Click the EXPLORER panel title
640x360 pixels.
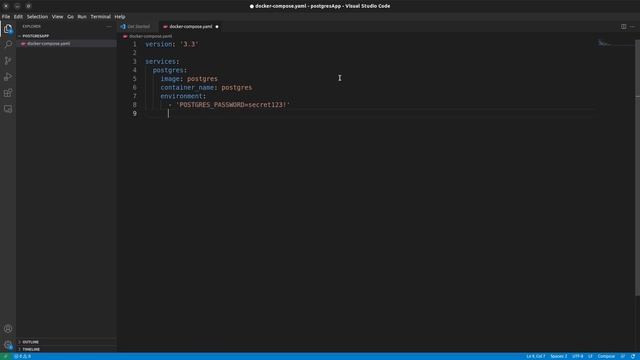(31, 27)
